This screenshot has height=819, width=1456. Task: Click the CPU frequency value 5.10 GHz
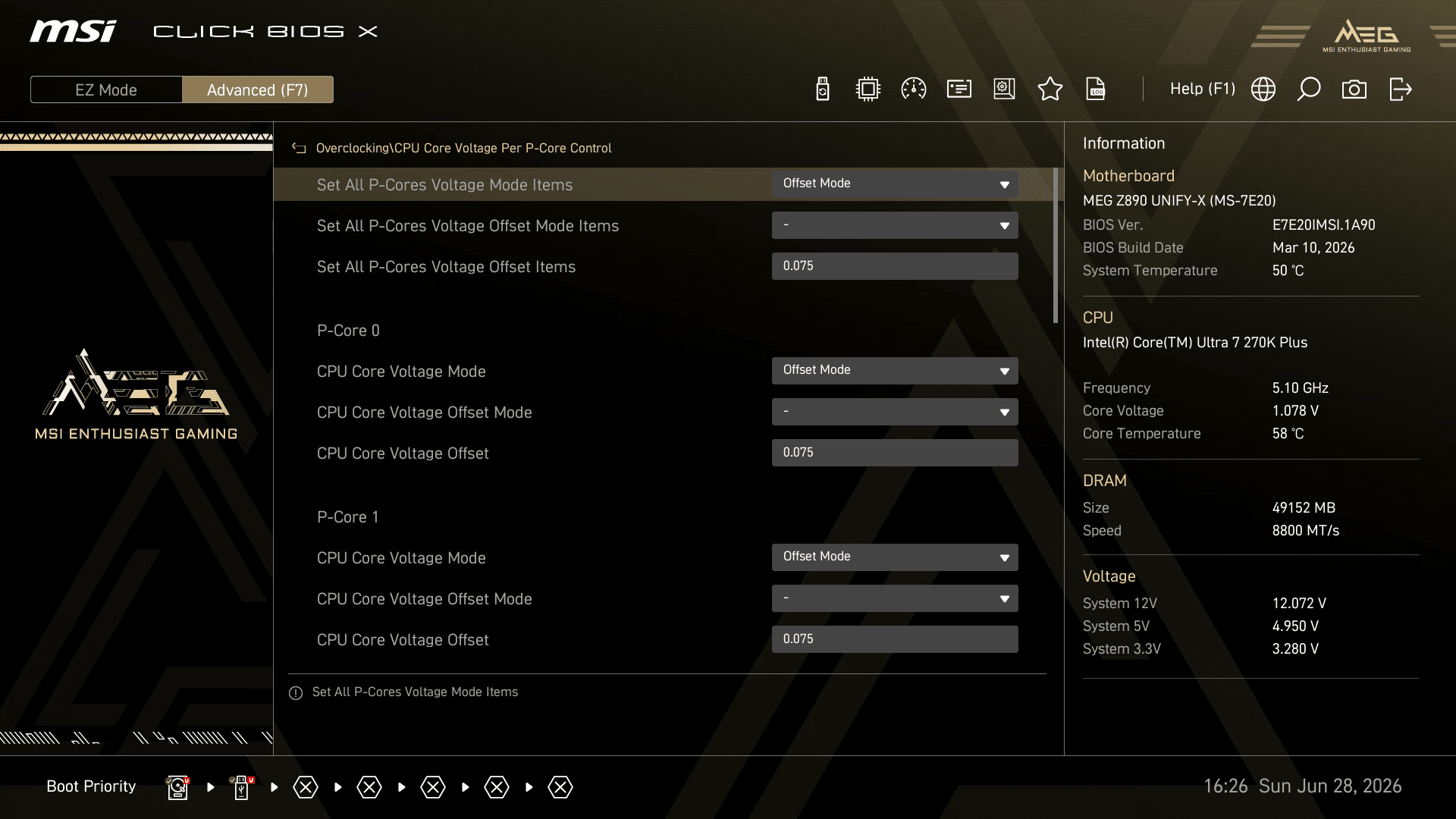[x=1300, y=388]
